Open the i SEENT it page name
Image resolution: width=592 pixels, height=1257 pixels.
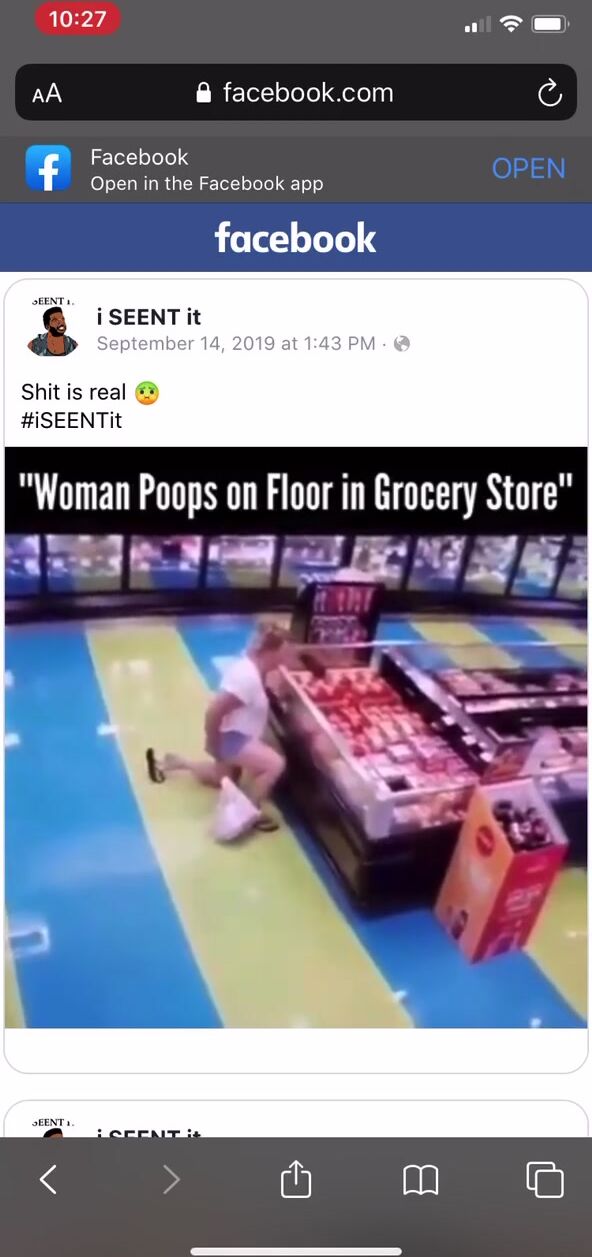click(148, 317)
